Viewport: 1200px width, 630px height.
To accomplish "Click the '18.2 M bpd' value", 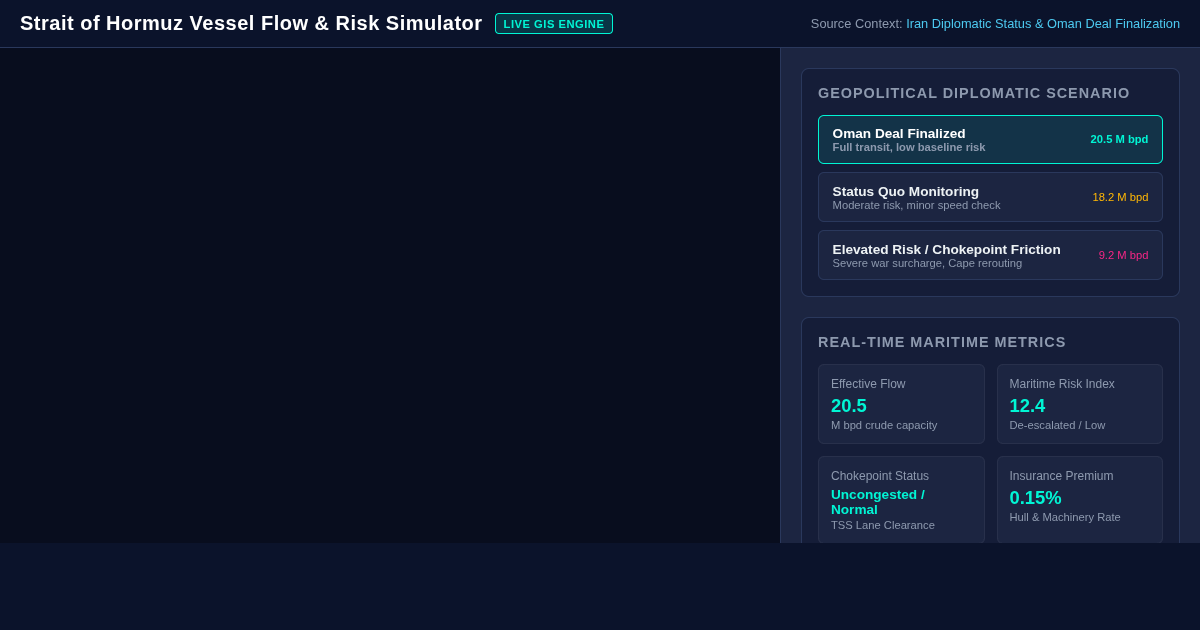I will pos(1120,197).
